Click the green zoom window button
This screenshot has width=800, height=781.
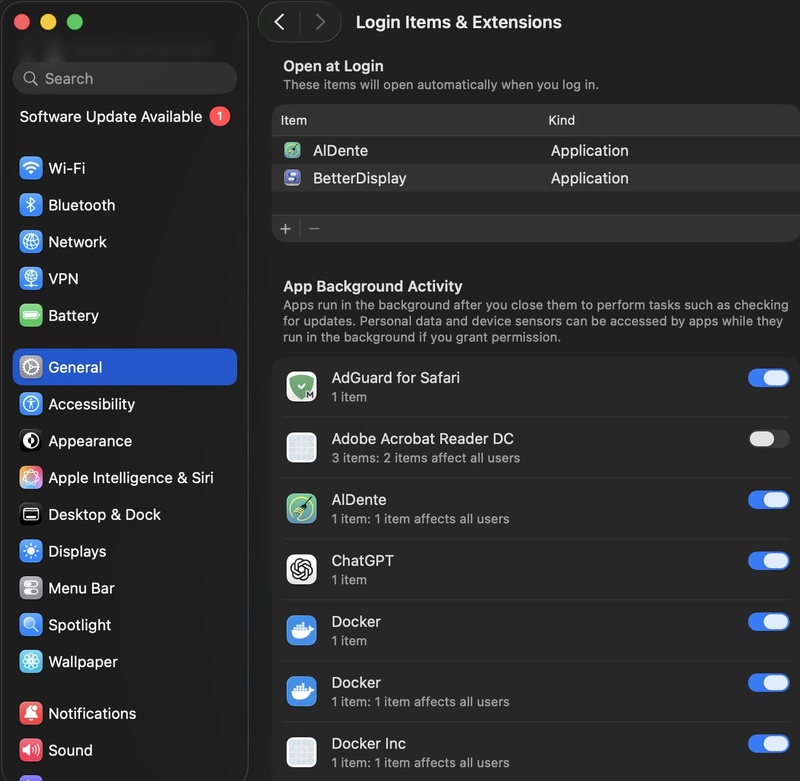[75, 22]
